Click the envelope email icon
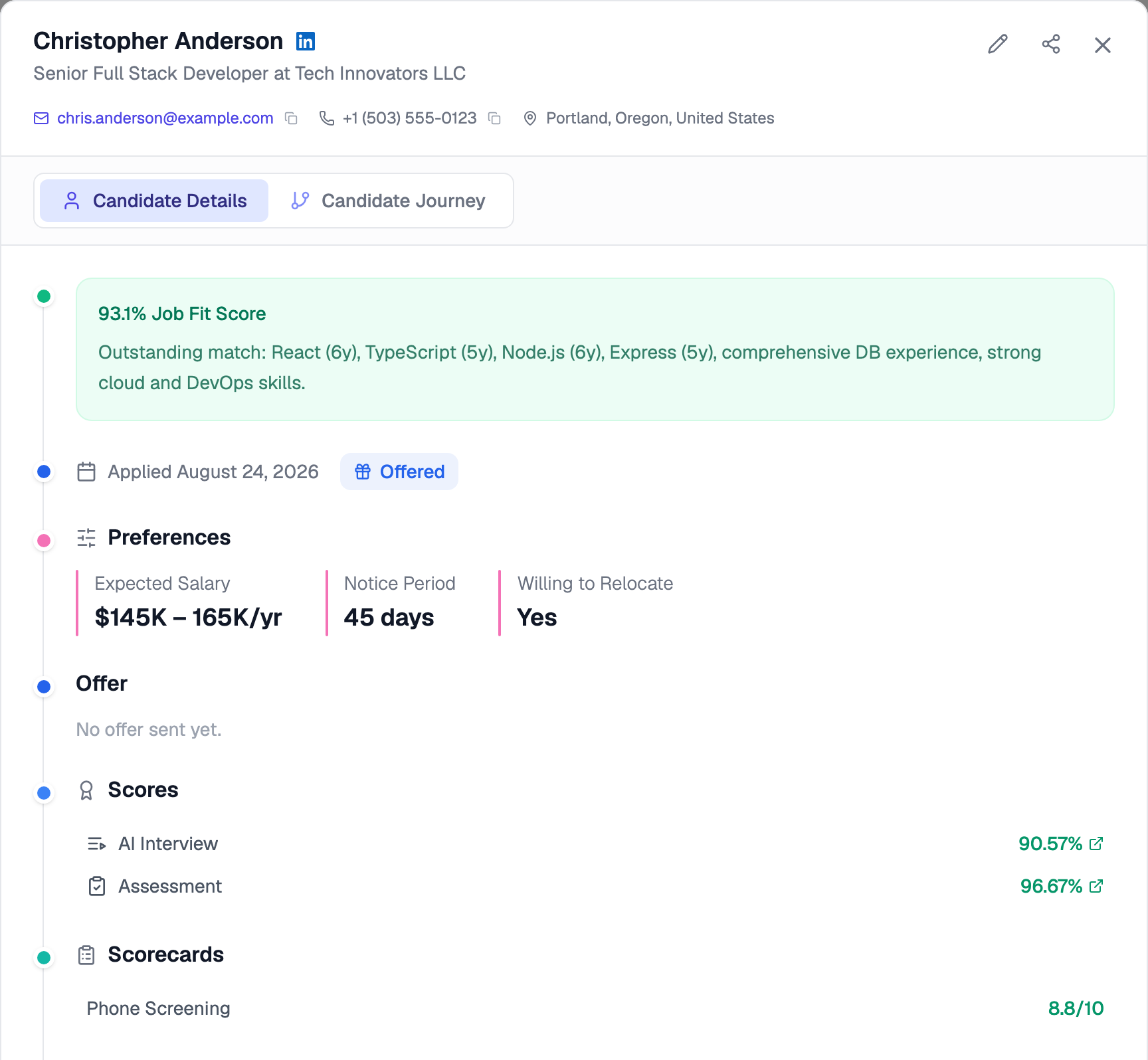Viewport: 1148px width, 1060px height. tap(41, 118)
